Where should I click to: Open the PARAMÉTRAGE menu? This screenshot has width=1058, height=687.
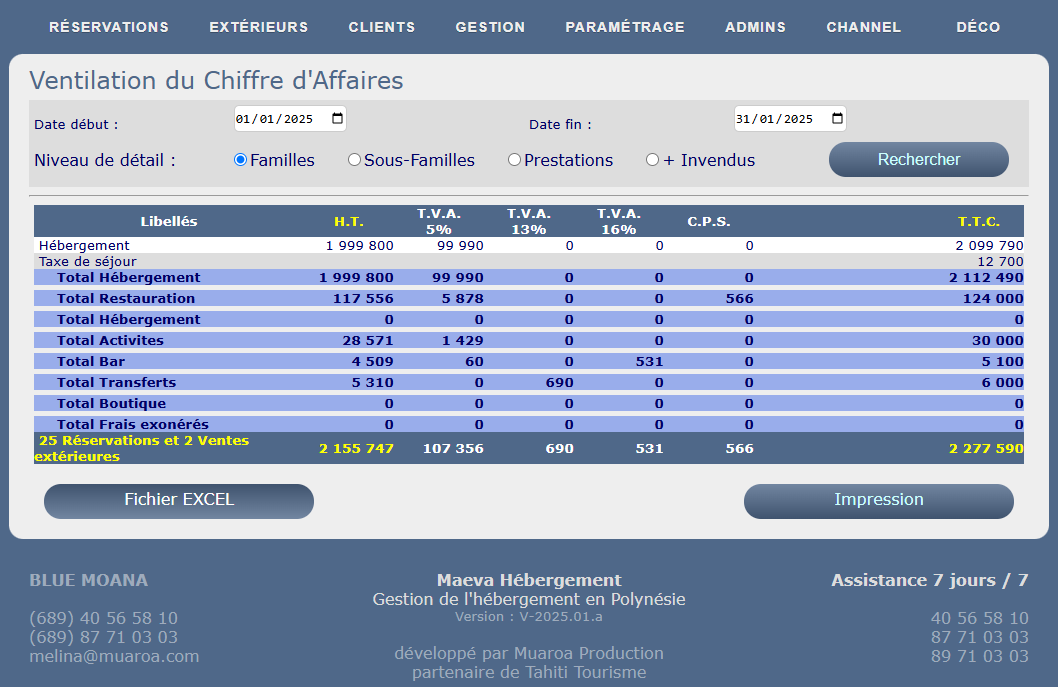pyautogui.click(x=625, y=27)
